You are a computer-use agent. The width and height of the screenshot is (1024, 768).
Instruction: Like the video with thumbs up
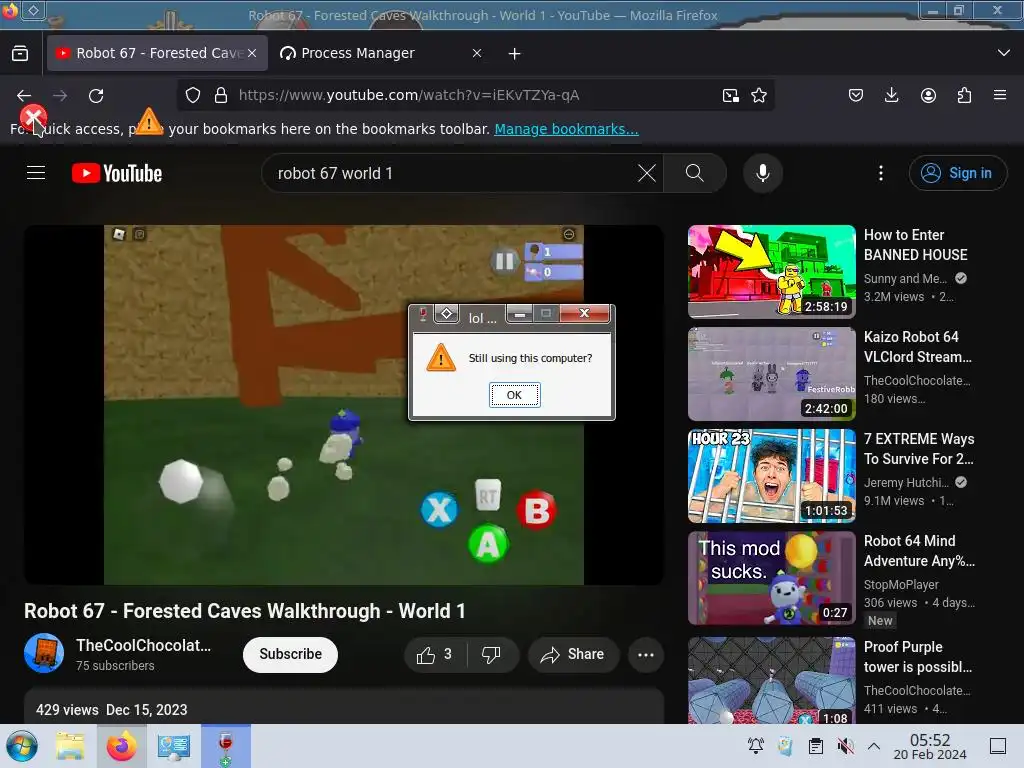click(x=434, y=654)
